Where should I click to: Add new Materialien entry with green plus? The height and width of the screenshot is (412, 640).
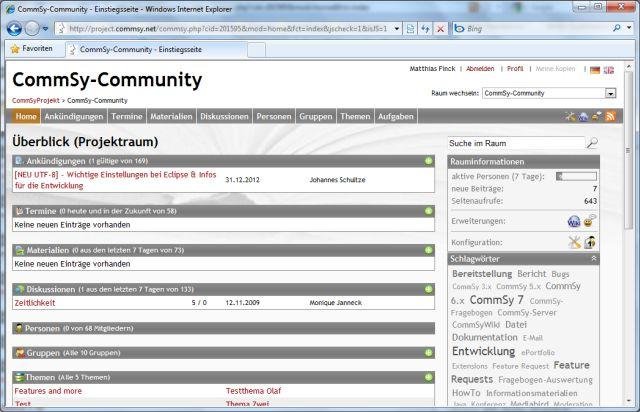[428, 250]
